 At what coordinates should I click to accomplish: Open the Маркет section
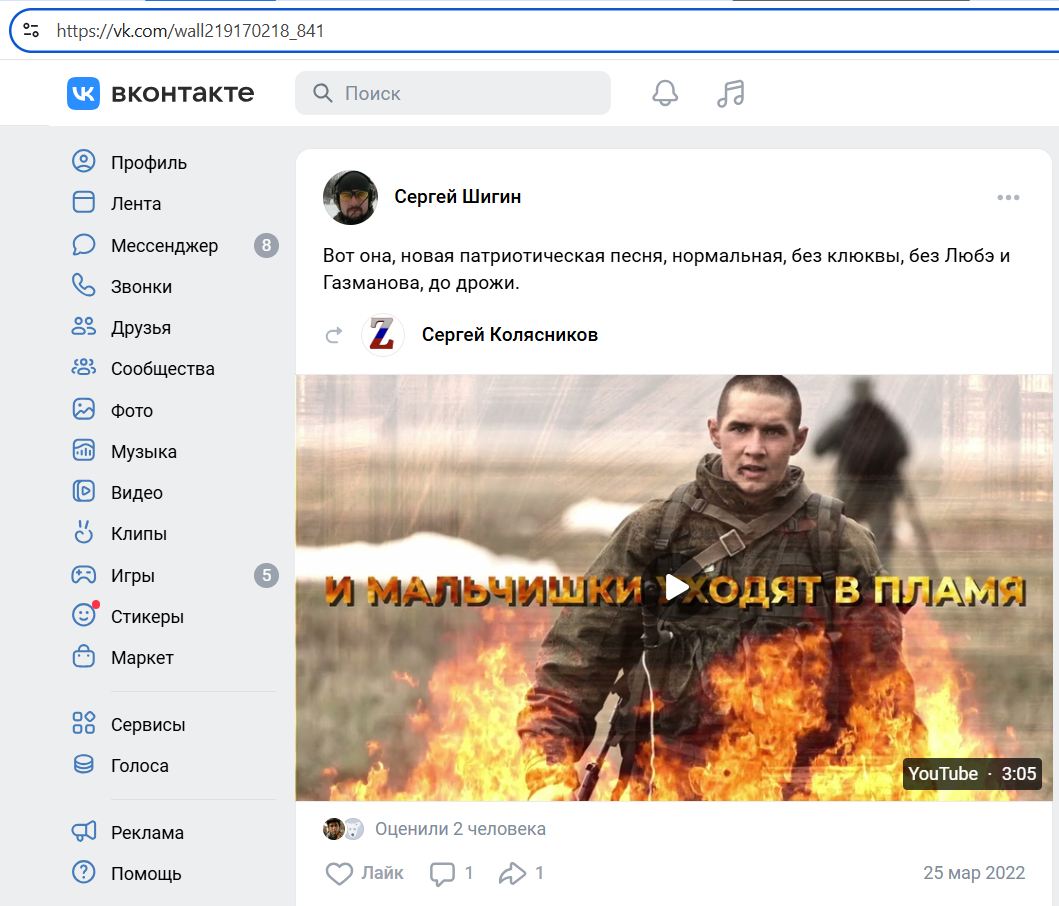point(144,657)
